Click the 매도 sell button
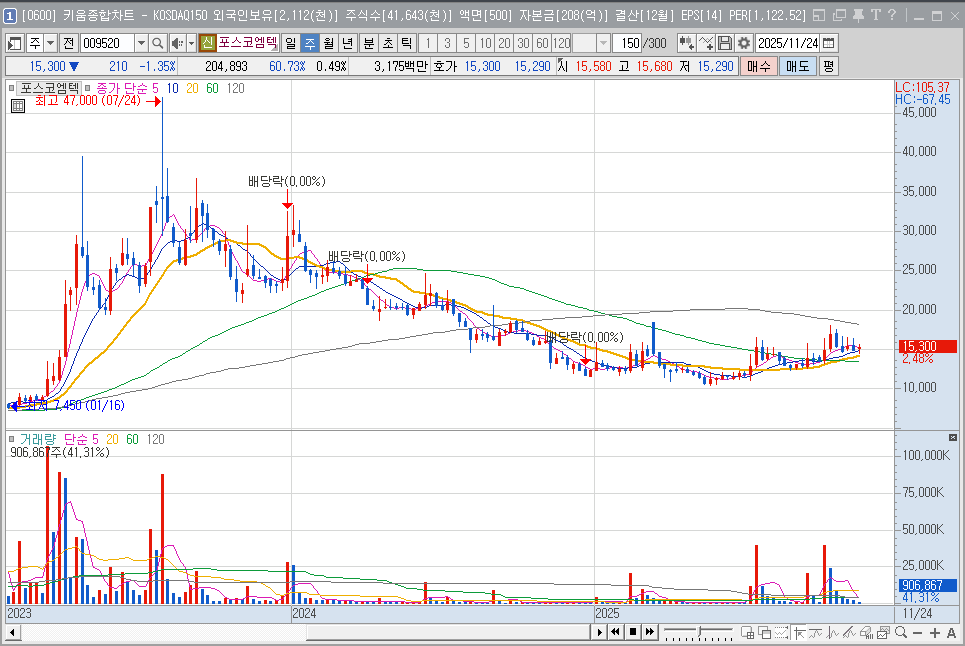 pyautogui.click(x=798, y=66)
